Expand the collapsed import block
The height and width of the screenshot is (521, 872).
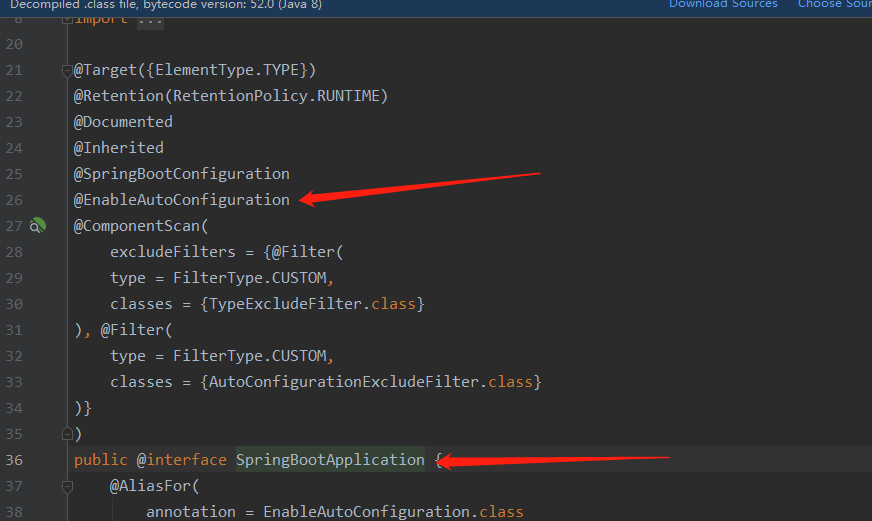67,20
